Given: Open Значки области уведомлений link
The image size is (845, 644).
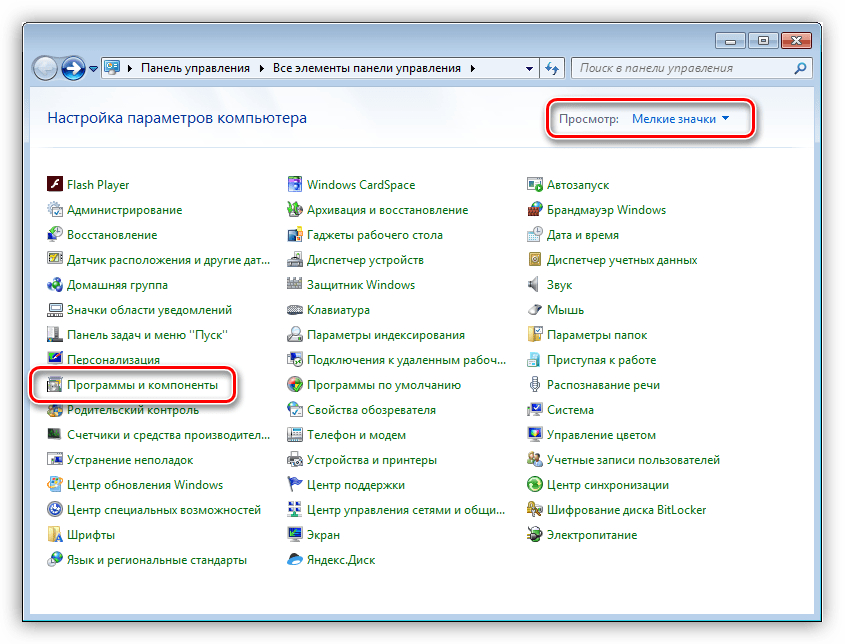Looking at the screenshot, I should 149,310.
